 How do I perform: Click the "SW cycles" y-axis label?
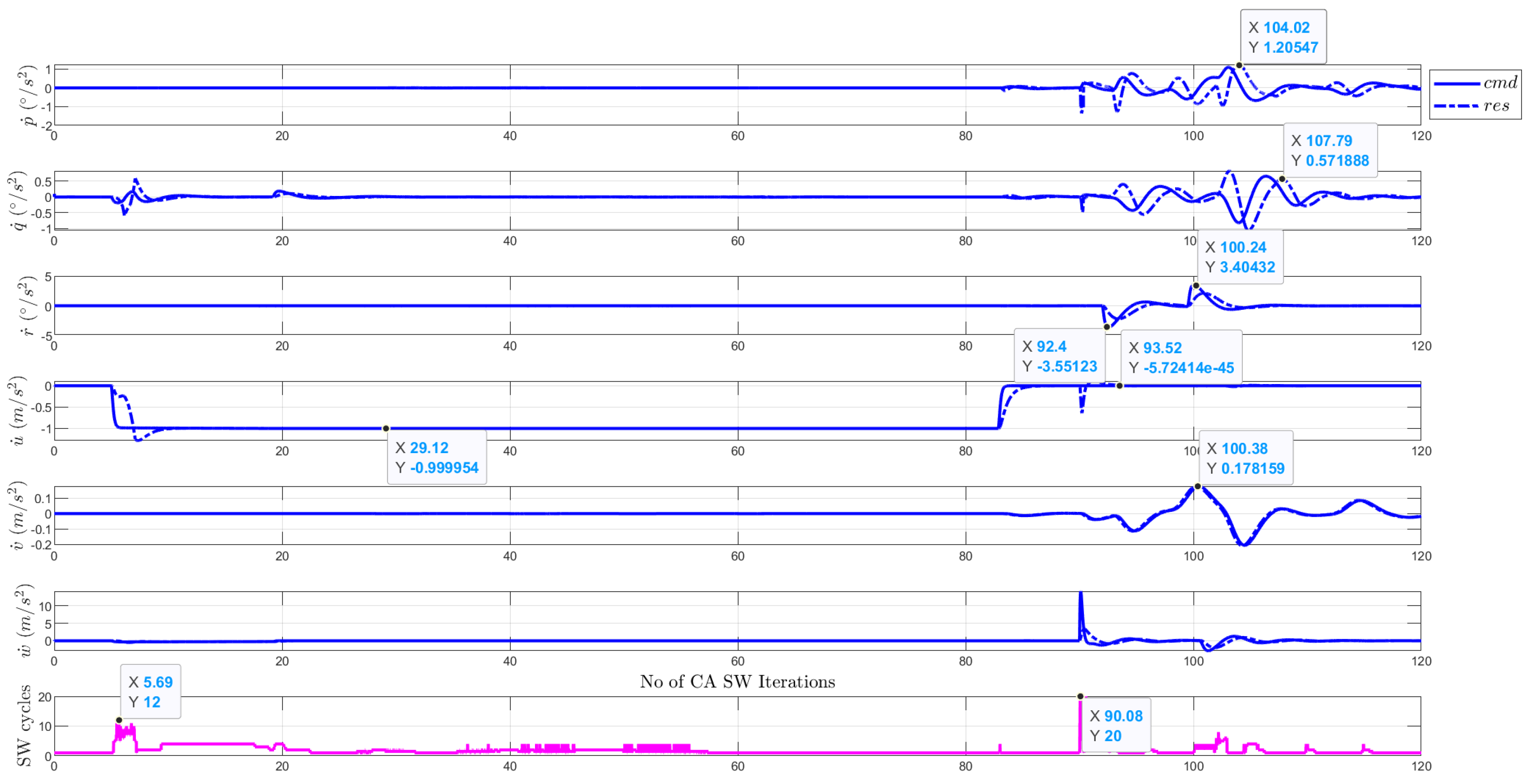pos(24,726)
